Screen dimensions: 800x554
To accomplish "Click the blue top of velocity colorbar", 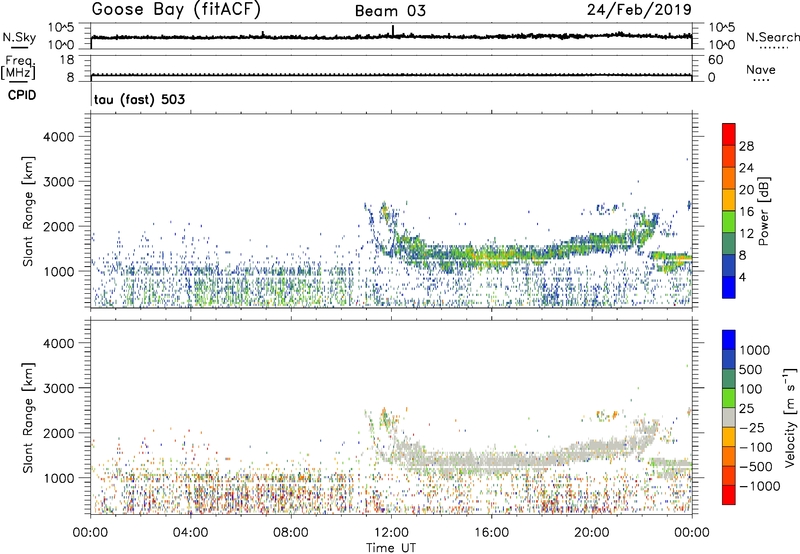I will point(729,340).
